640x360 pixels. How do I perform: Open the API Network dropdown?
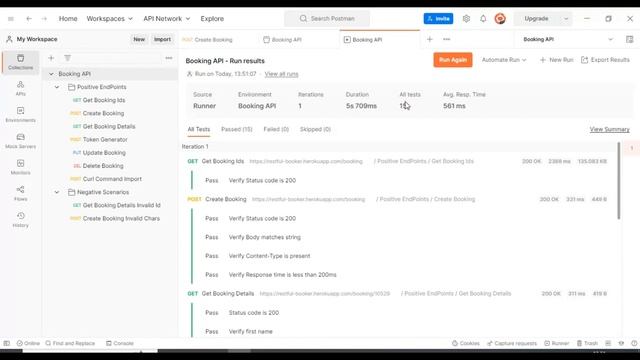point(167,19)
